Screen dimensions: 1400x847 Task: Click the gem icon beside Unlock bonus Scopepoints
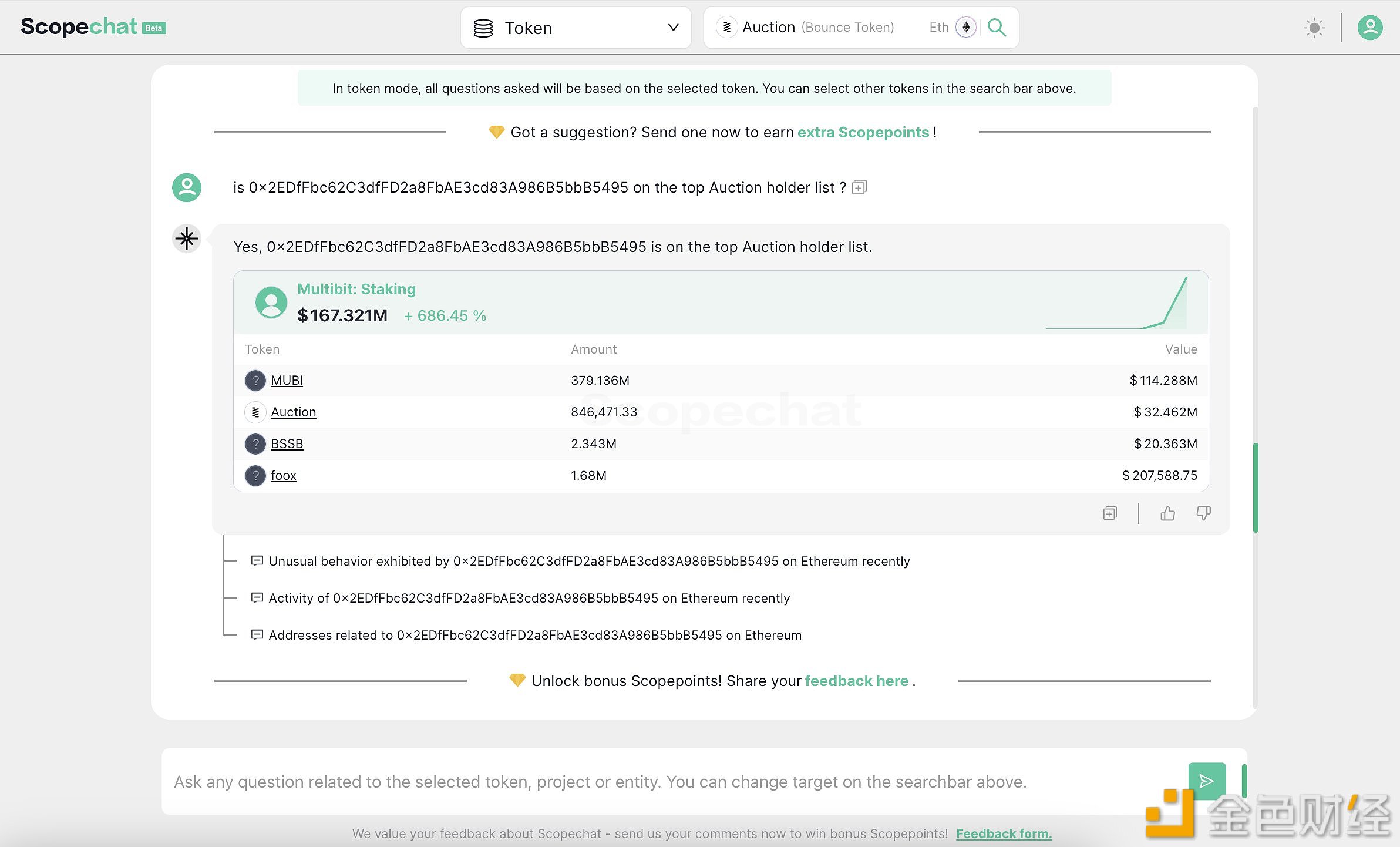[x=517, y=680]
